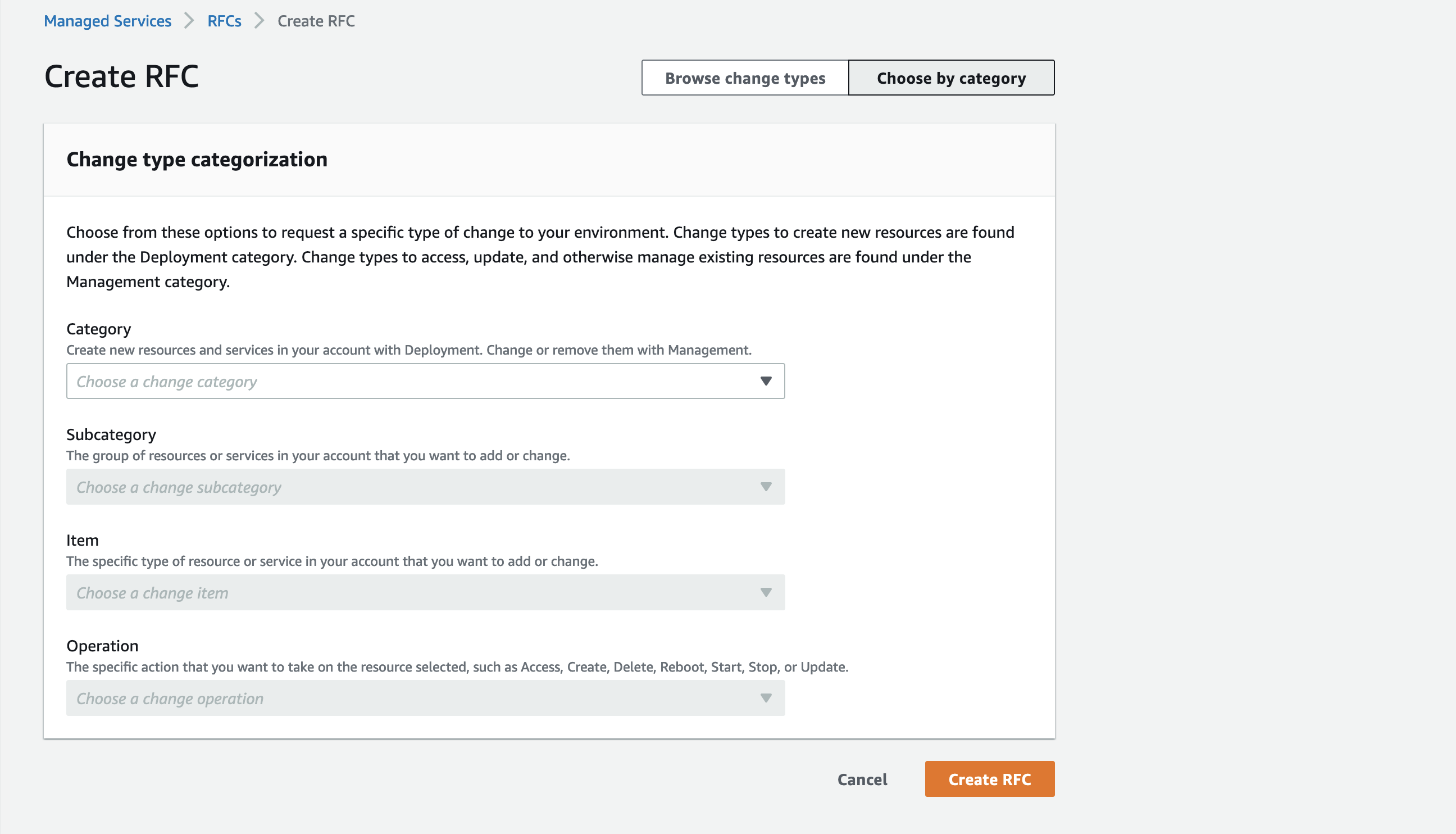Open the Category dropdown arrow

click(766, 380)
